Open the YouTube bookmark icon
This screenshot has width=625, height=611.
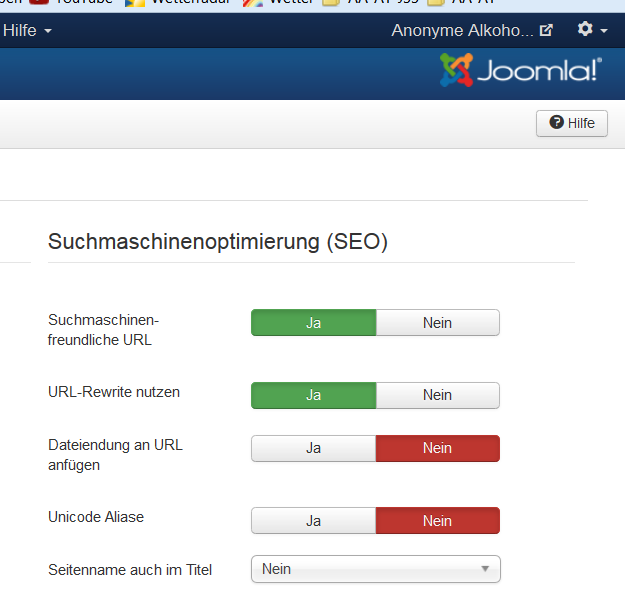(x=39, y=2)
